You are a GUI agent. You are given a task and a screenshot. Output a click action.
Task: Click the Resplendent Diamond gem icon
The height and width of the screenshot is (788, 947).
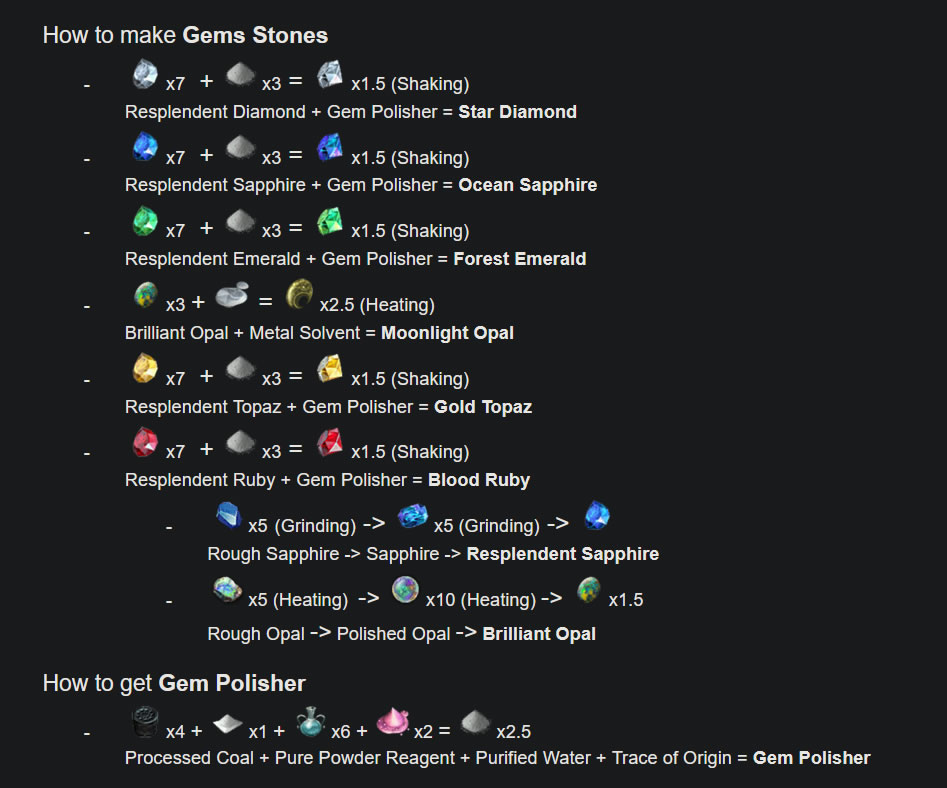[145, 76]
